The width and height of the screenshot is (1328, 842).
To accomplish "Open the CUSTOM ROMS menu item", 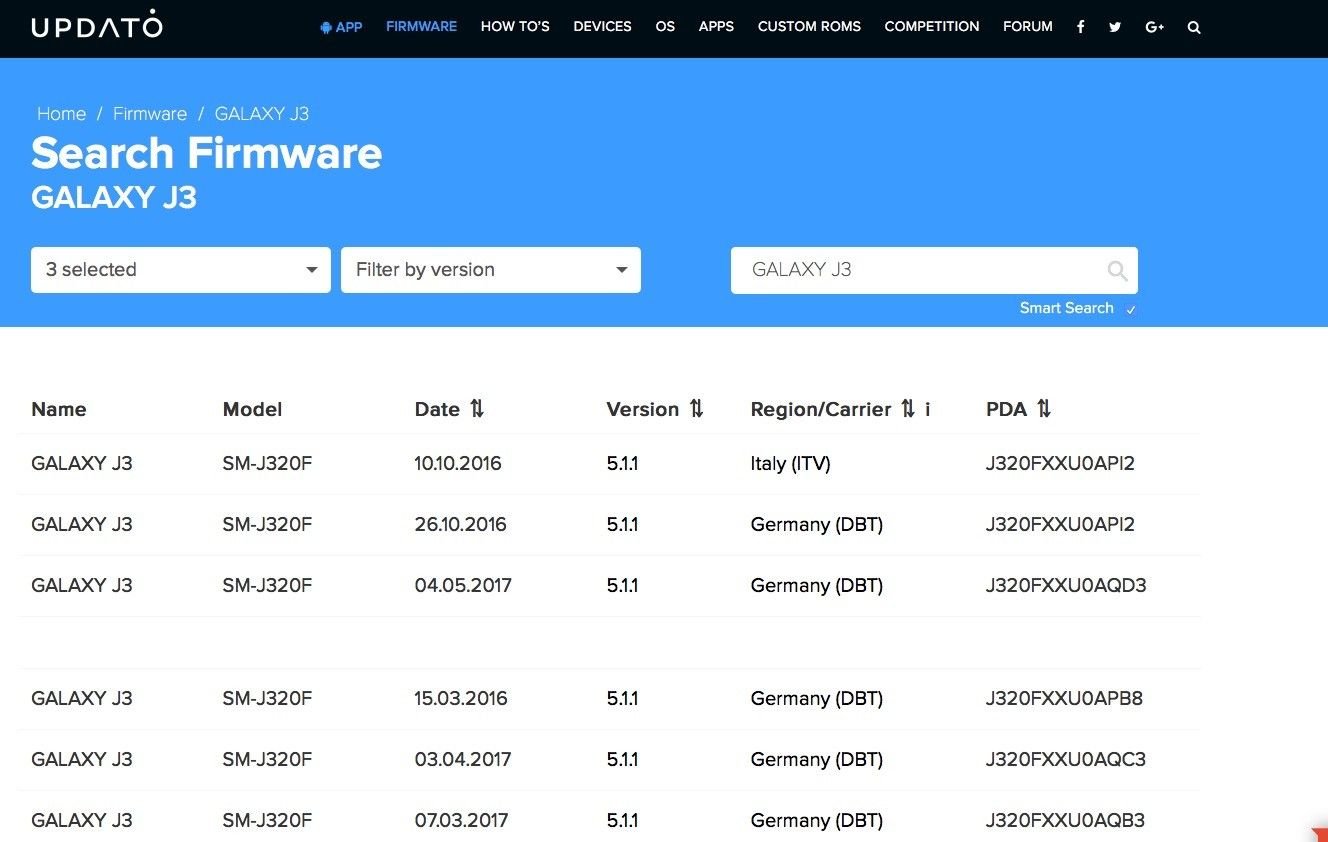I will point(809,27).
